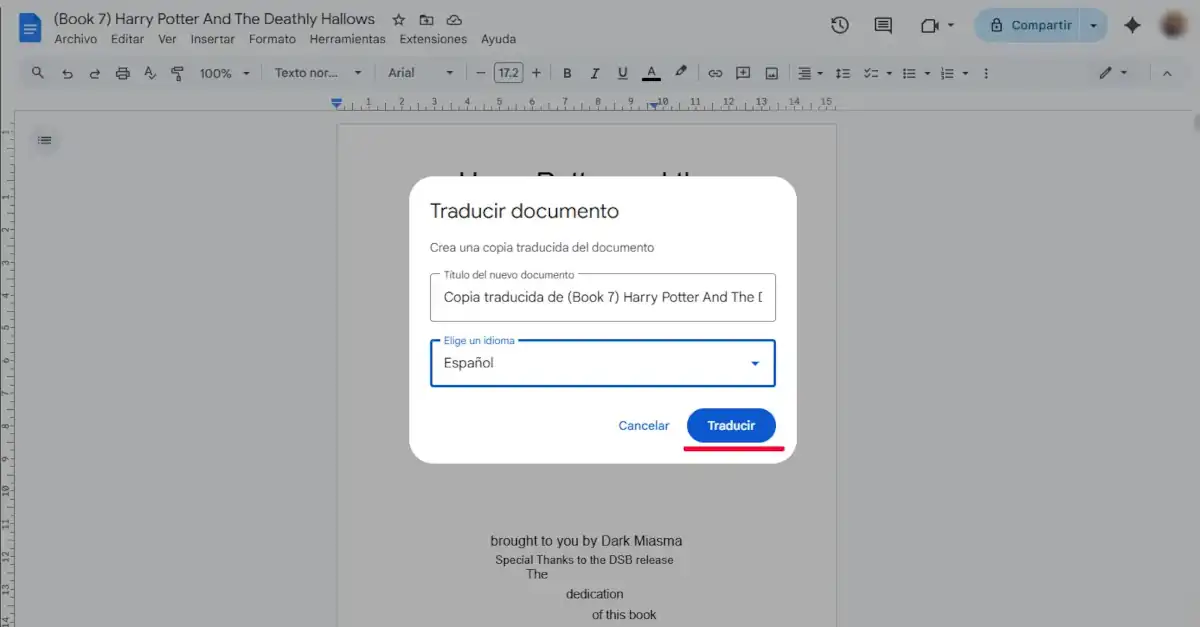Click Cancelar in the dialog

tap(643, 425)
